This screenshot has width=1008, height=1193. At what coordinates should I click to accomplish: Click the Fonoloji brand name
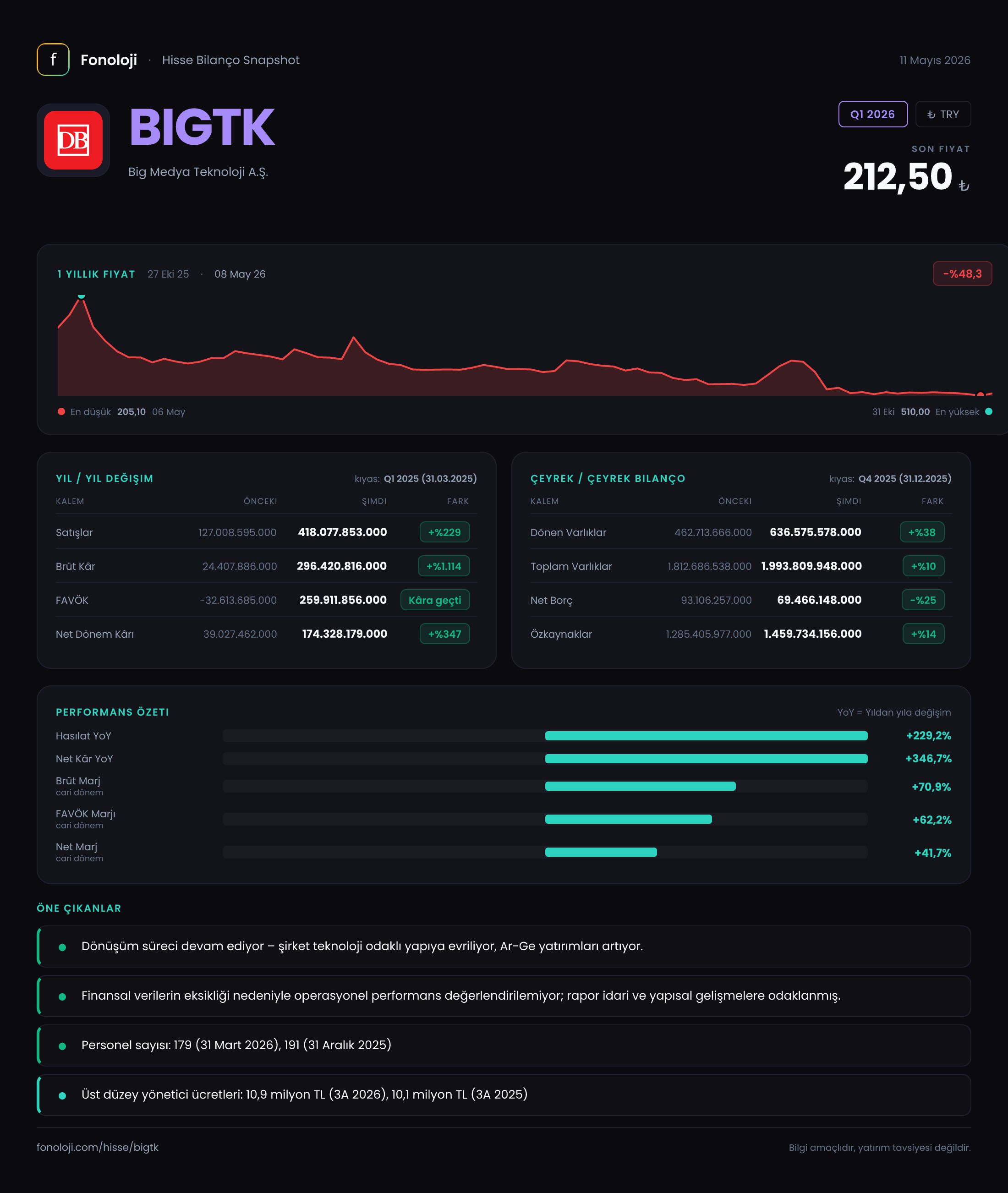pyautogui.click(x=109, y=60)
